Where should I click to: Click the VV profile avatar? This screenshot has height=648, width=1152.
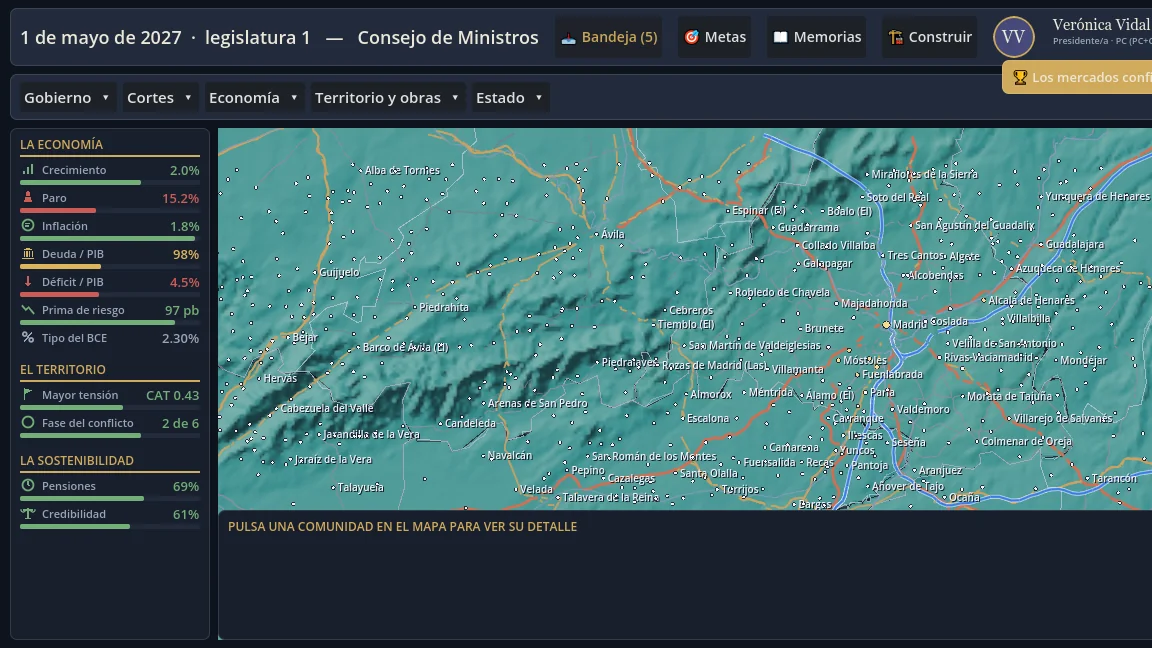pyautogui.click(x=1014, y=37)
